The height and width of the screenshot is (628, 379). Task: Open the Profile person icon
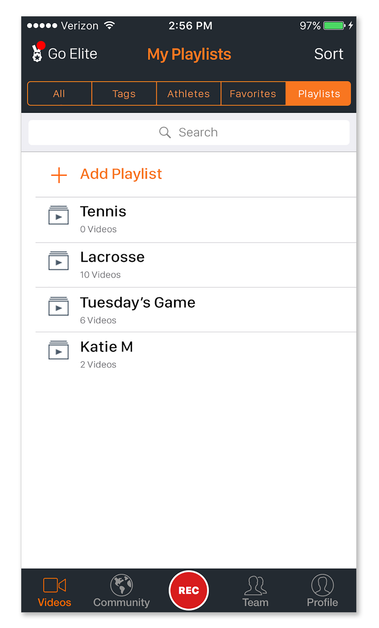pyautogui.click(x=322, y=585)
